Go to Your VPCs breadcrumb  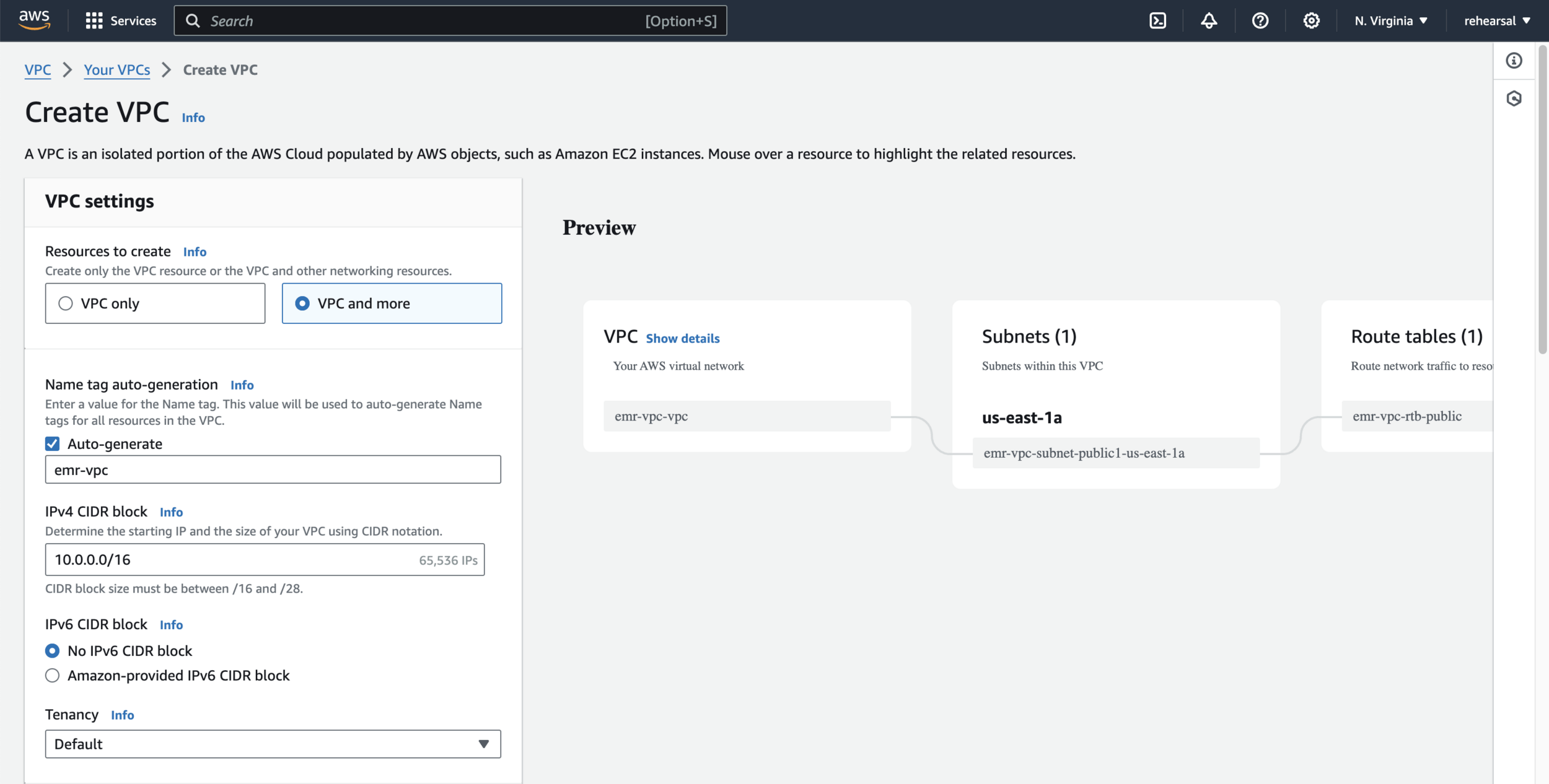tap(117, 70)
